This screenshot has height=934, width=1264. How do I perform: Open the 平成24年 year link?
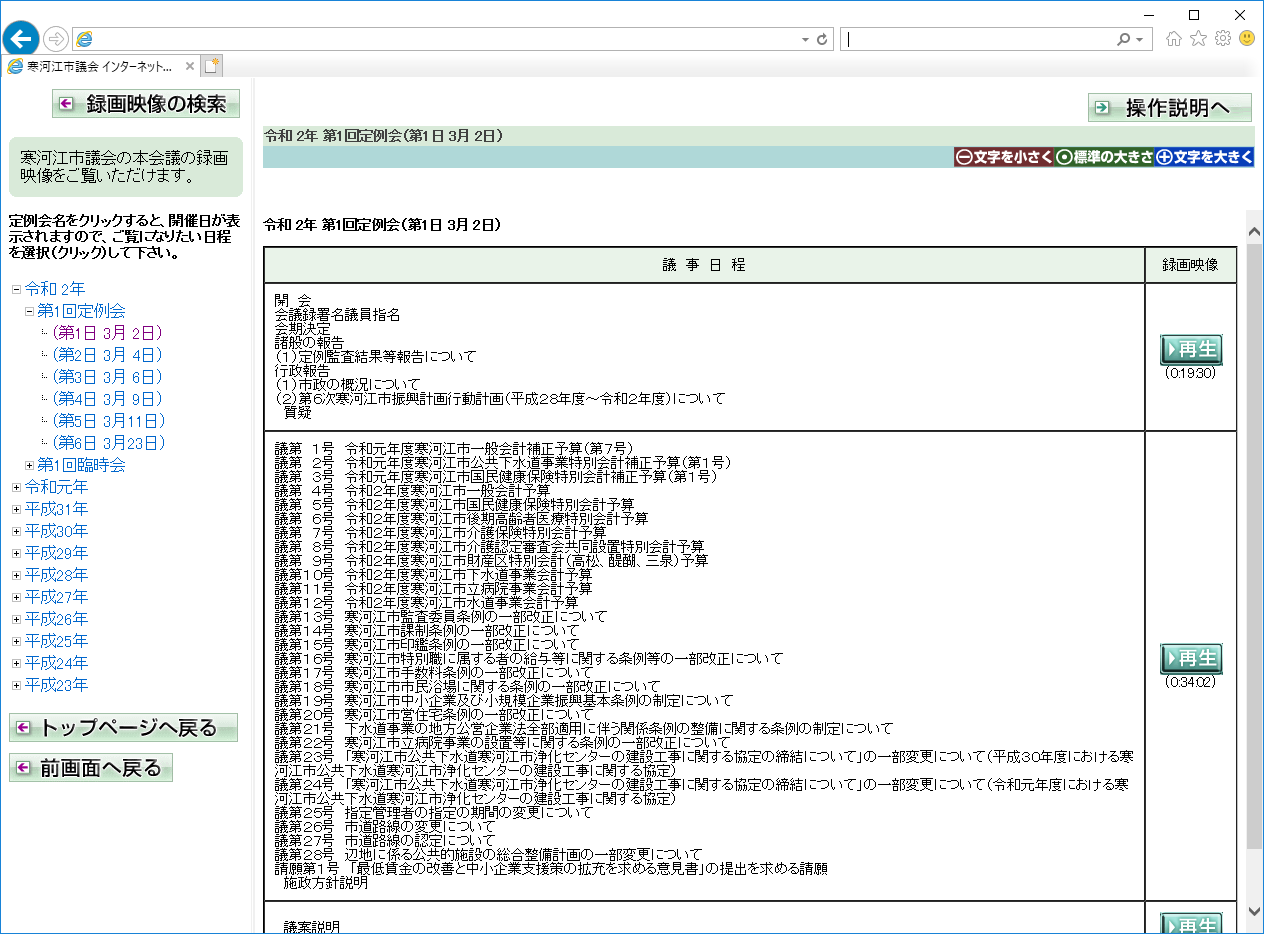click(56, 663)
